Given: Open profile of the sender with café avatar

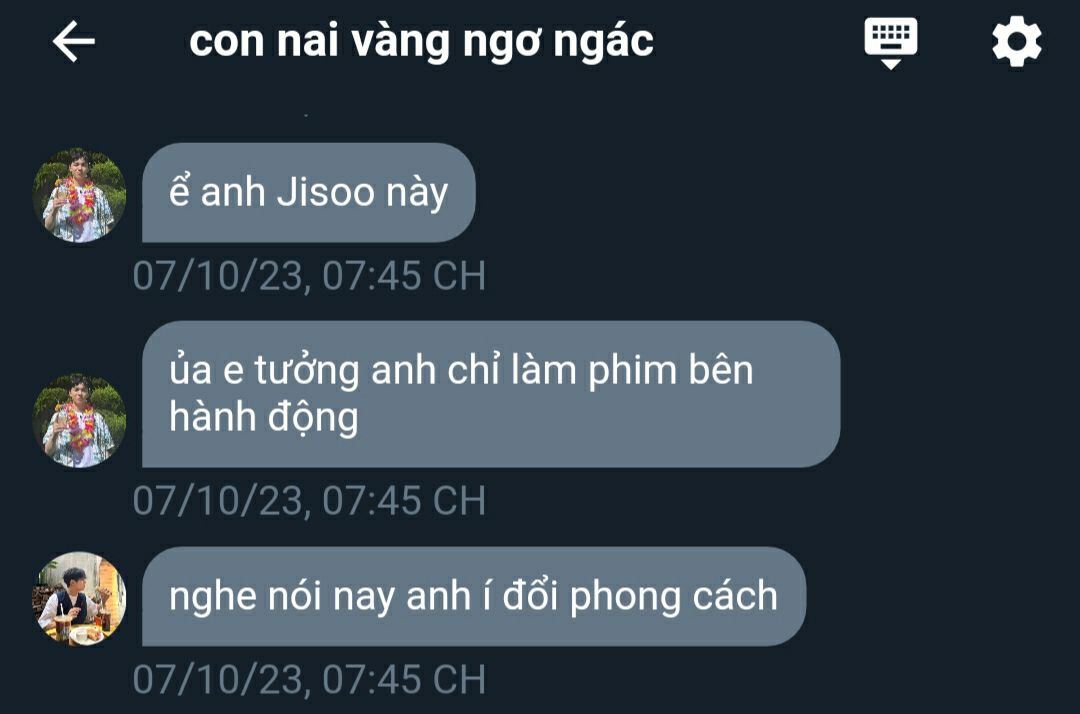Looking at the screenshot, I should [79, 598].
